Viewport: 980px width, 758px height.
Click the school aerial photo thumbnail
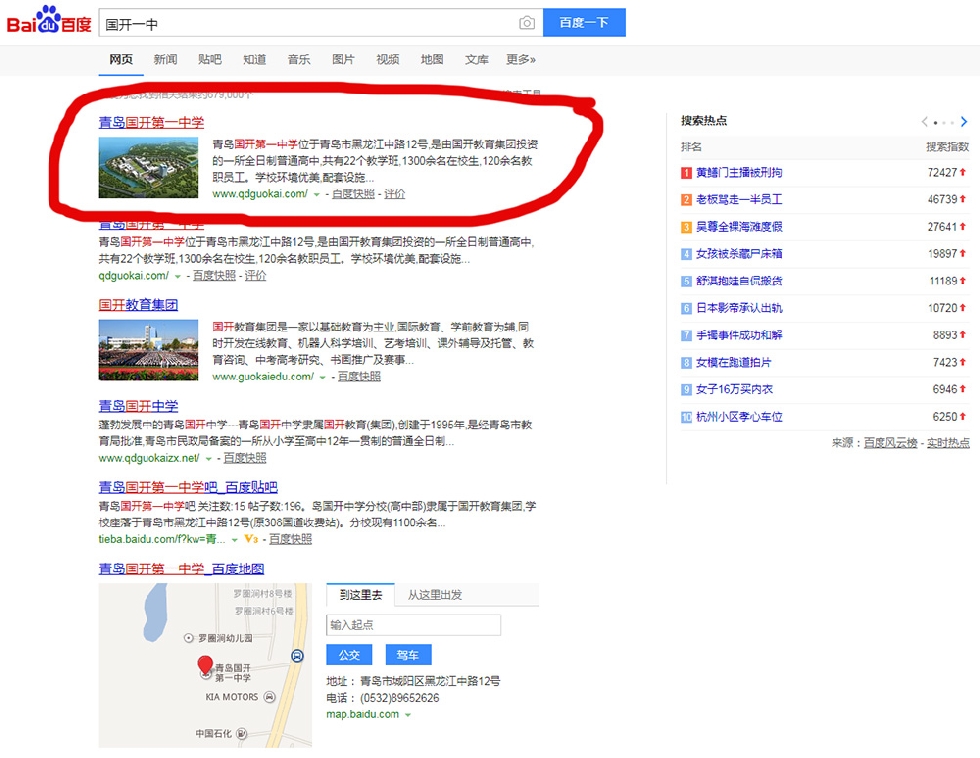[x=148, y=167]
